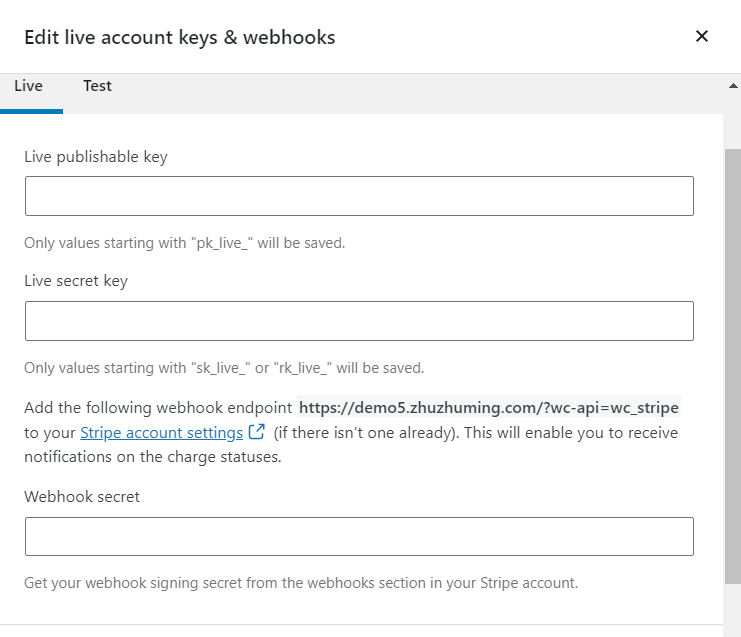Screen dimensions: 741x637
Task: Open the Stripe account settings link
Action: (161, 433)
